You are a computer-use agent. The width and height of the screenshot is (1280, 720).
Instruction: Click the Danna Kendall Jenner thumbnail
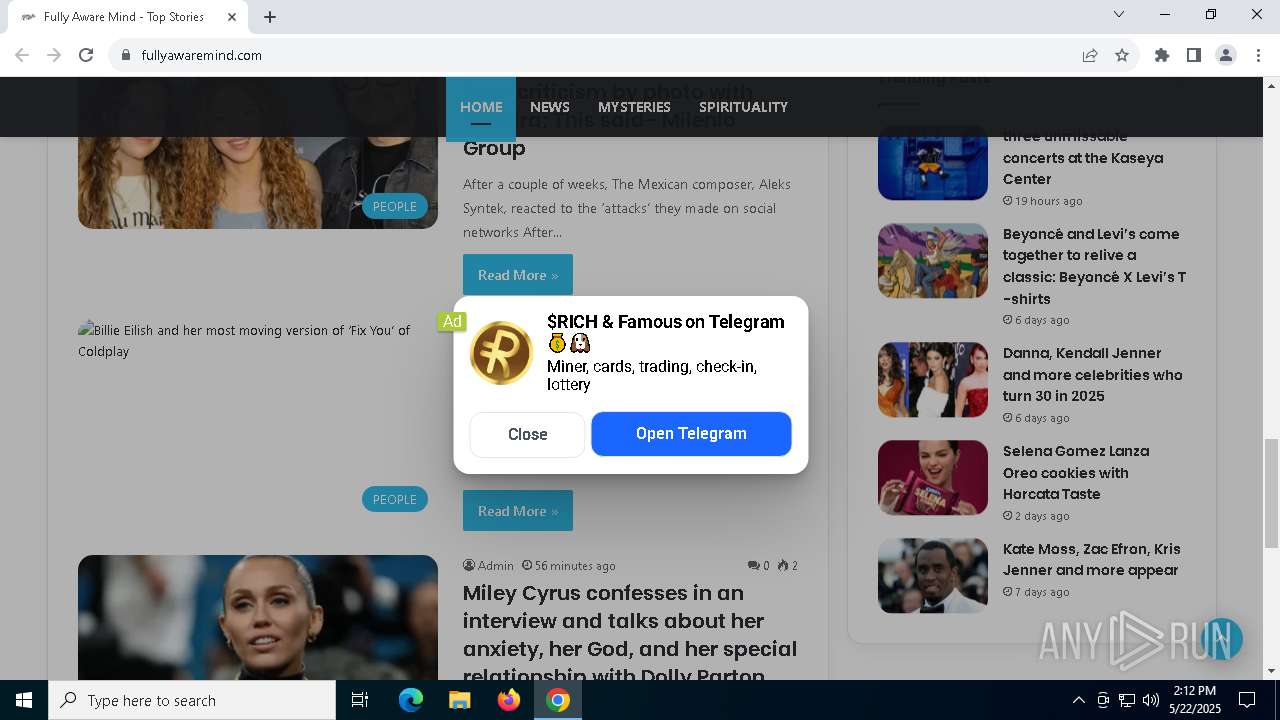[933, 380]
